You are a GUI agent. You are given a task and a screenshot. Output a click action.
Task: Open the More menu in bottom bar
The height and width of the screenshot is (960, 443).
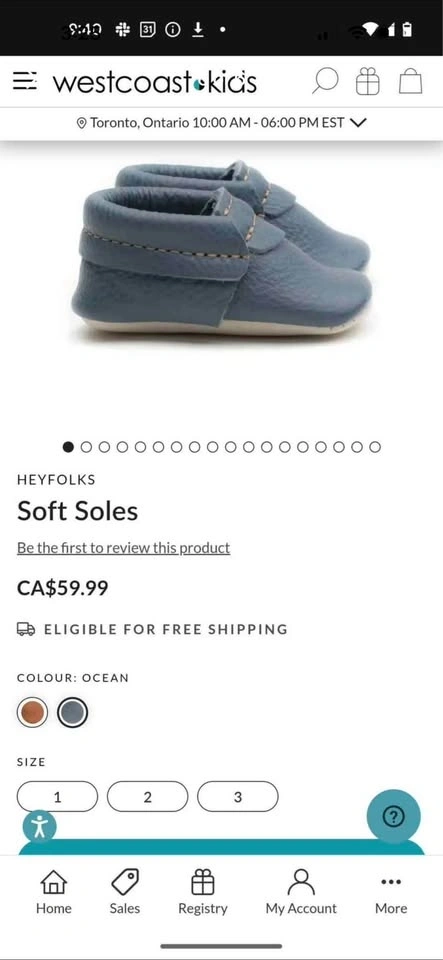tap(391, 893)
